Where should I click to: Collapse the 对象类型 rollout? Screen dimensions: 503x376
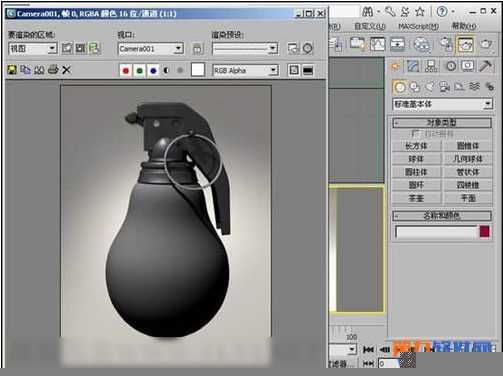442,123
